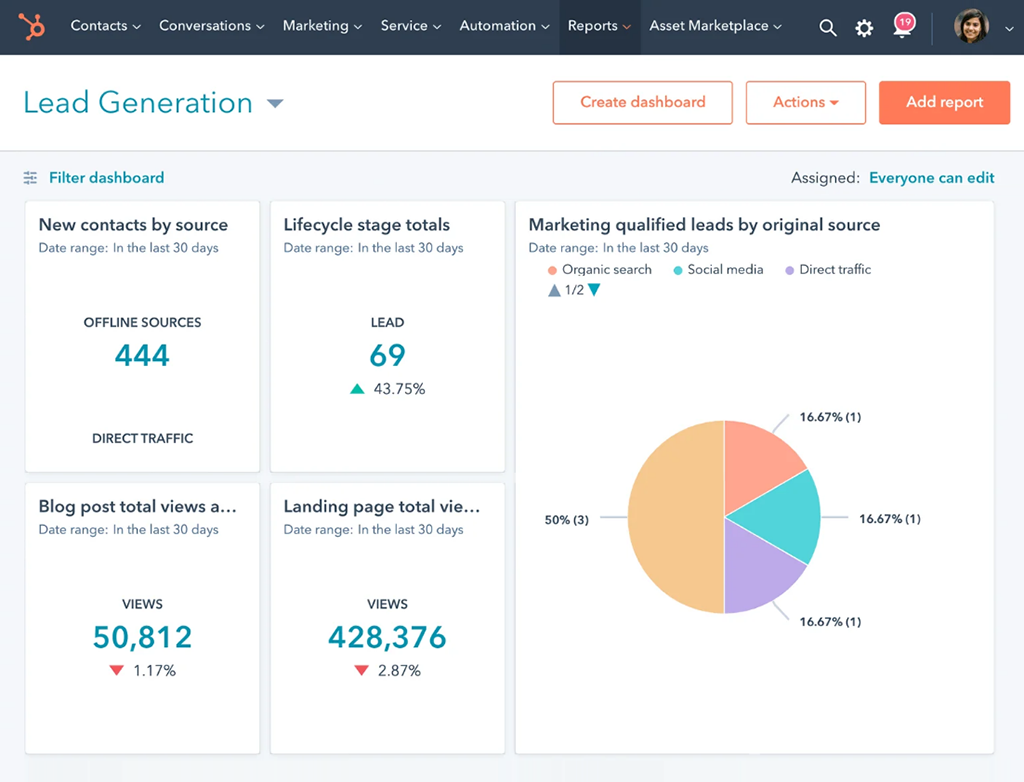Screen dimensions: 1024x782
Task: Click the 444 offline sources value
Action: pyautogui.click(x=142, y=355)
